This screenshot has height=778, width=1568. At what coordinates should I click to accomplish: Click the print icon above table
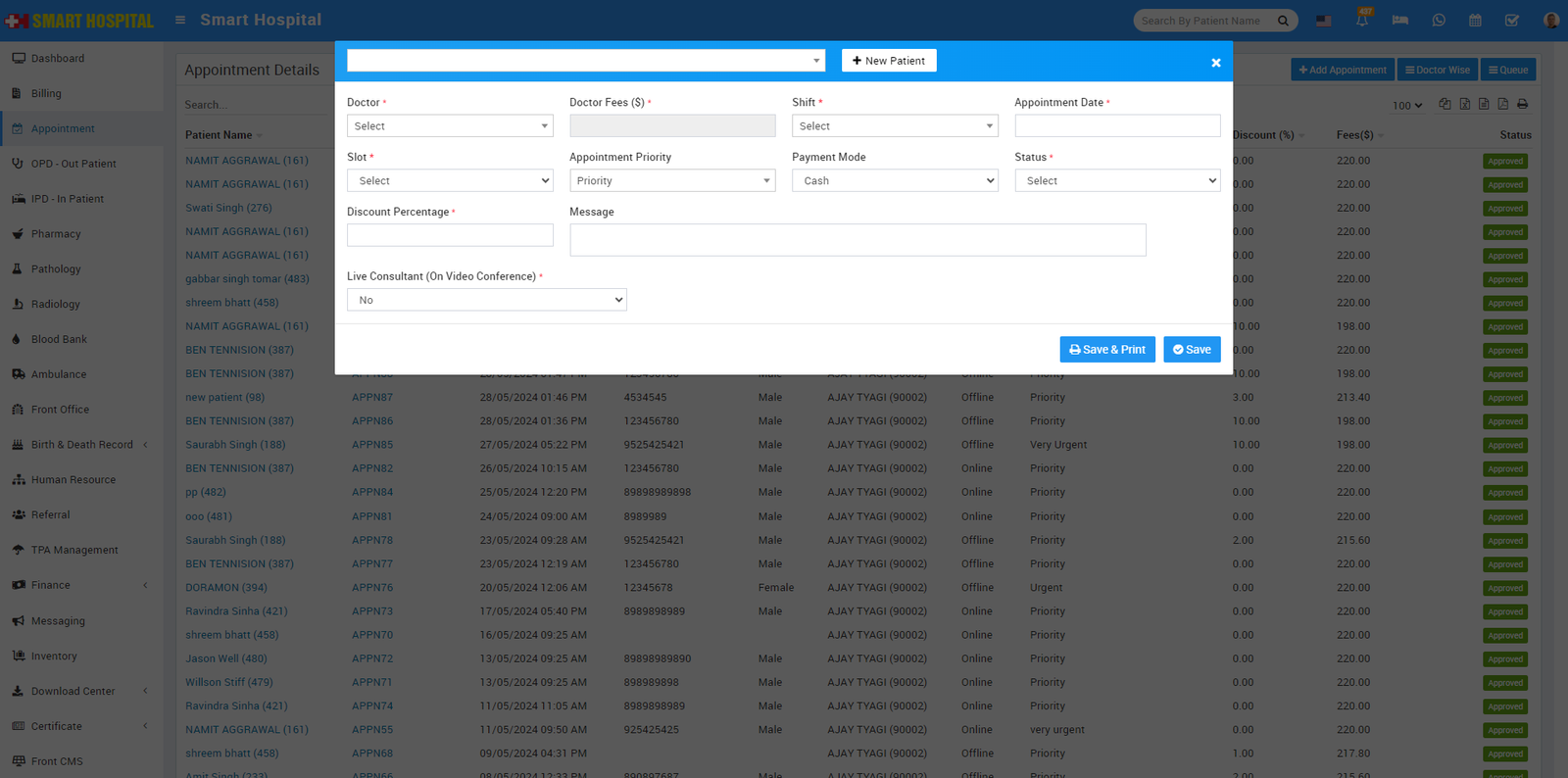[1522, 104]
